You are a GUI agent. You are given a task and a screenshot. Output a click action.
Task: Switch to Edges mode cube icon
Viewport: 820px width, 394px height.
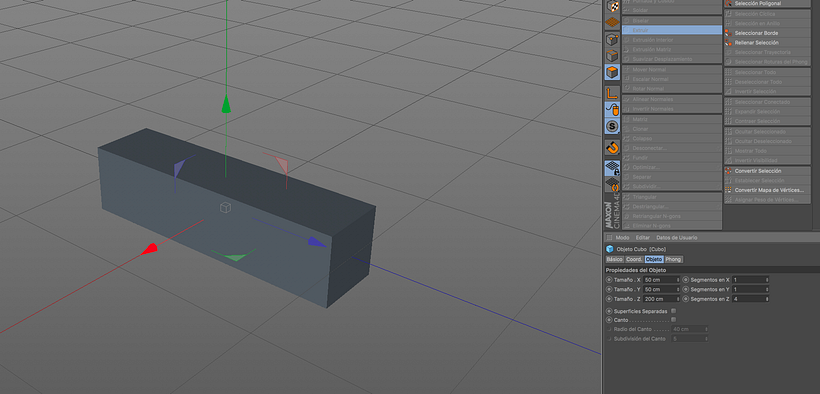coord(612,55)
